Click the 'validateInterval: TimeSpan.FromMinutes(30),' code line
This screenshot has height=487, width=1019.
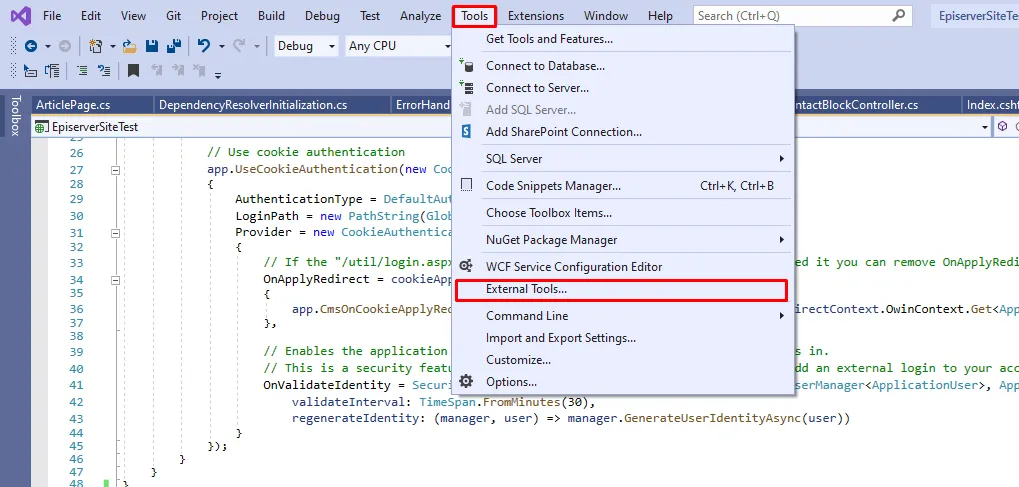(444, 402)
